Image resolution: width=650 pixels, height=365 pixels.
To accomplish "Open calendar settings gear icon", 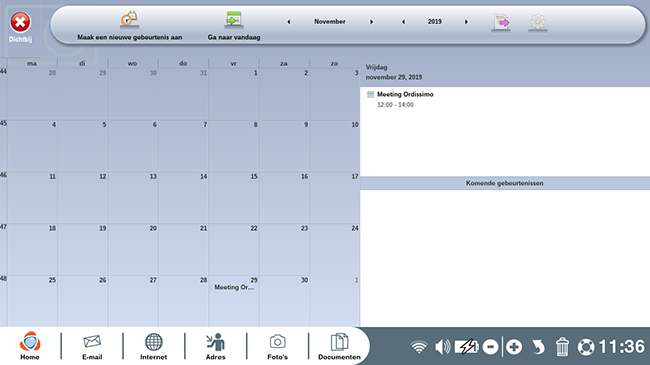I will pos(538,22).
